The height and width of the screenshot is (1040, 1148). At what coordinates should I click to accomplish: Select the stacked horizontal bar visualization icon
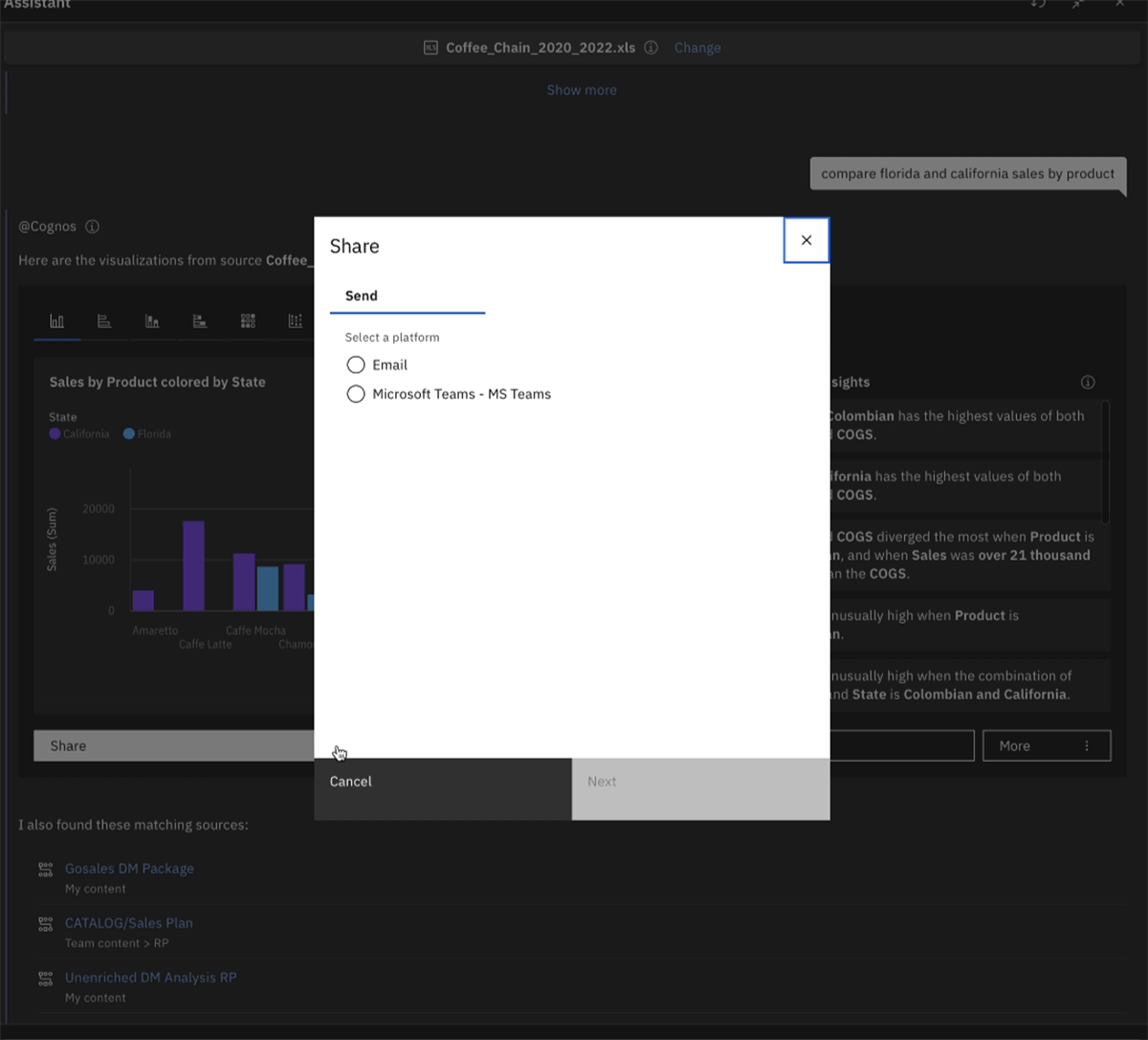tap(200, 321)
